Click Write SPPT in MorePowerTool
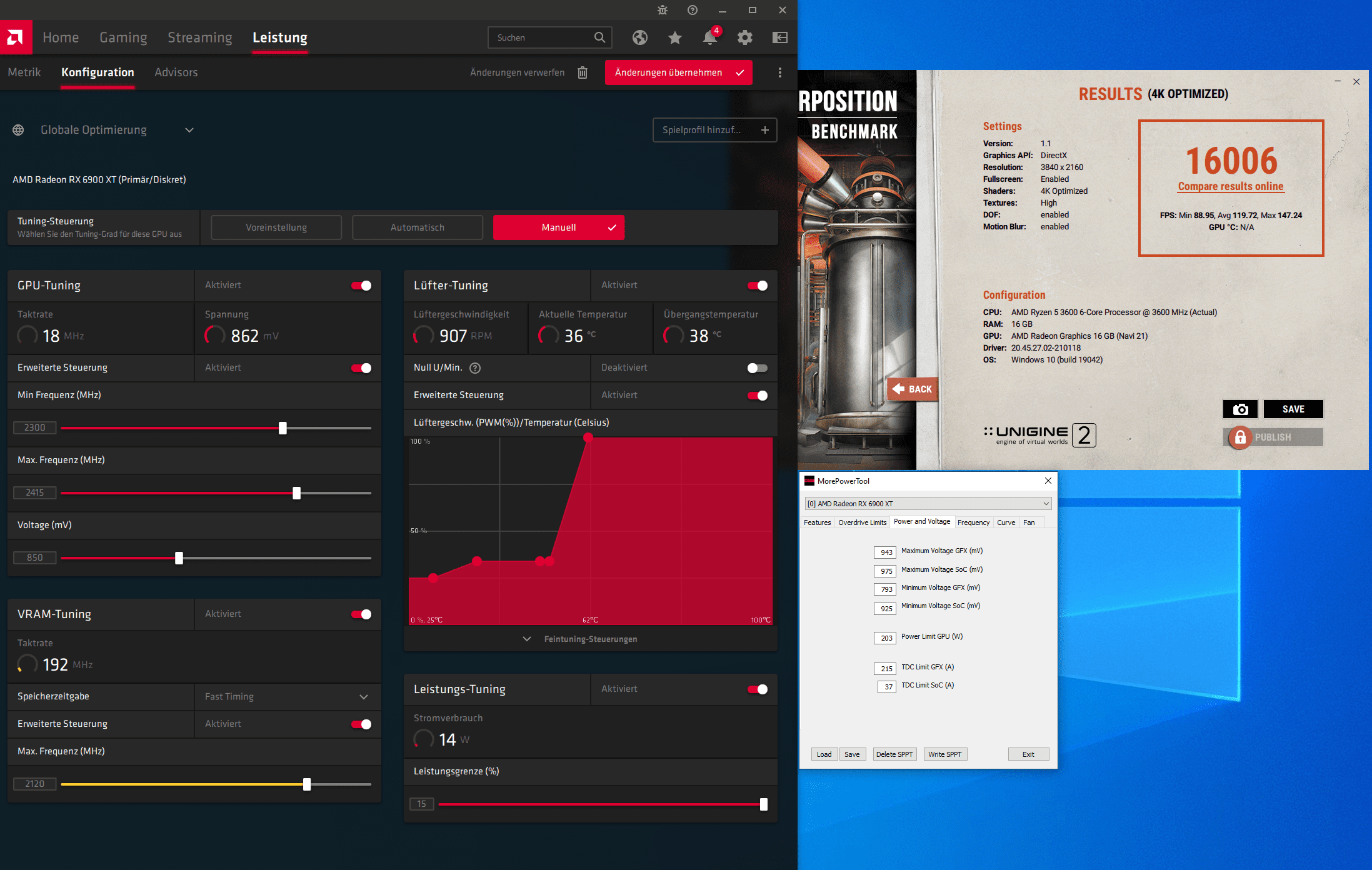 (x=944, y=754)
